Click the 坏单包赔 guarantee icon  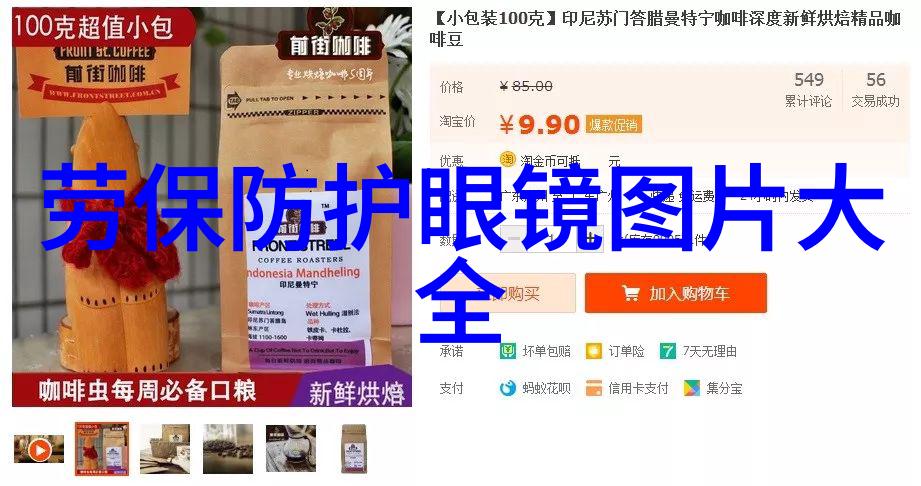coord(507,351)
